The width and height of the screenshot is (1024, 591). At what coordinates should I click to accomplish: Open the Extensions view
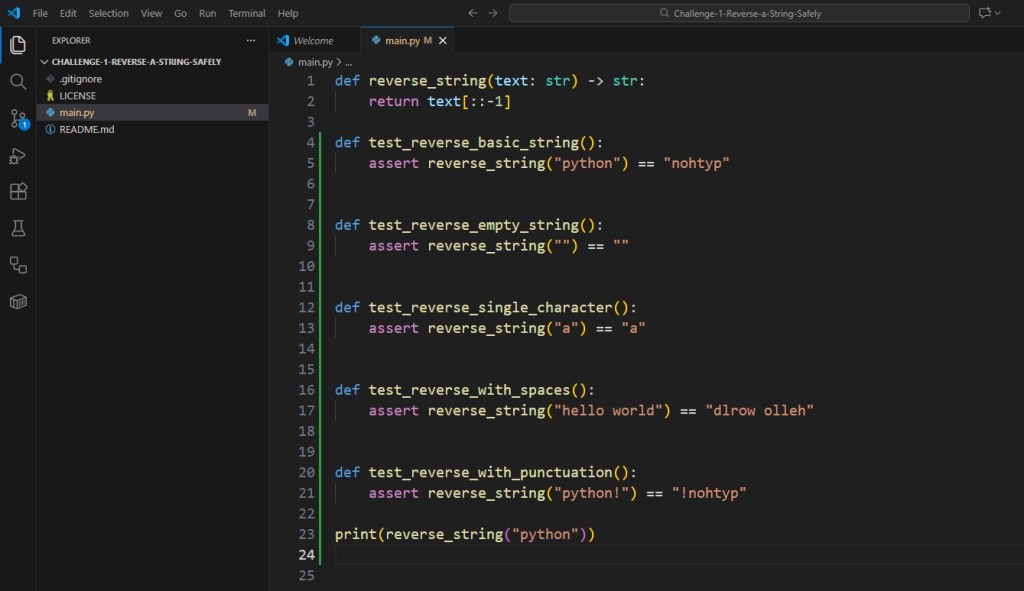click(17, 191)
